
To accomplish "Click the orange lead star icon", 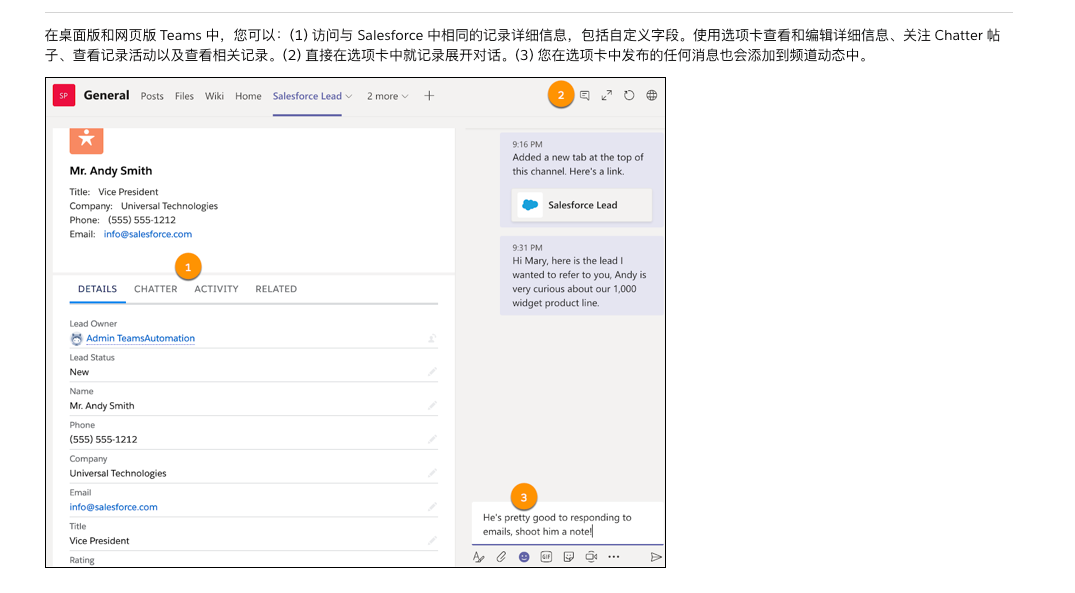I will coord(86,141).
